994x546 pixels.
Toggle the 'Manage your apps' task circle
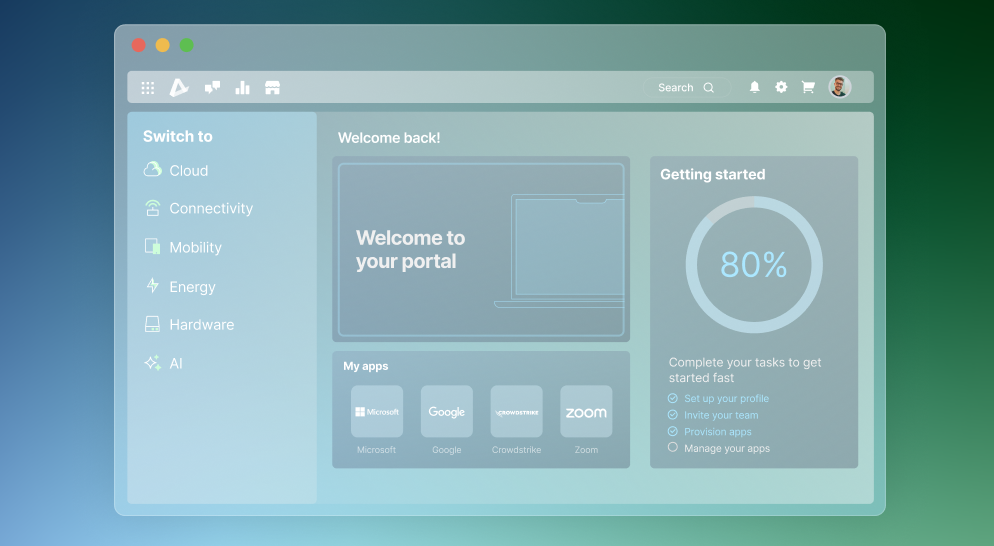(673, 448)
